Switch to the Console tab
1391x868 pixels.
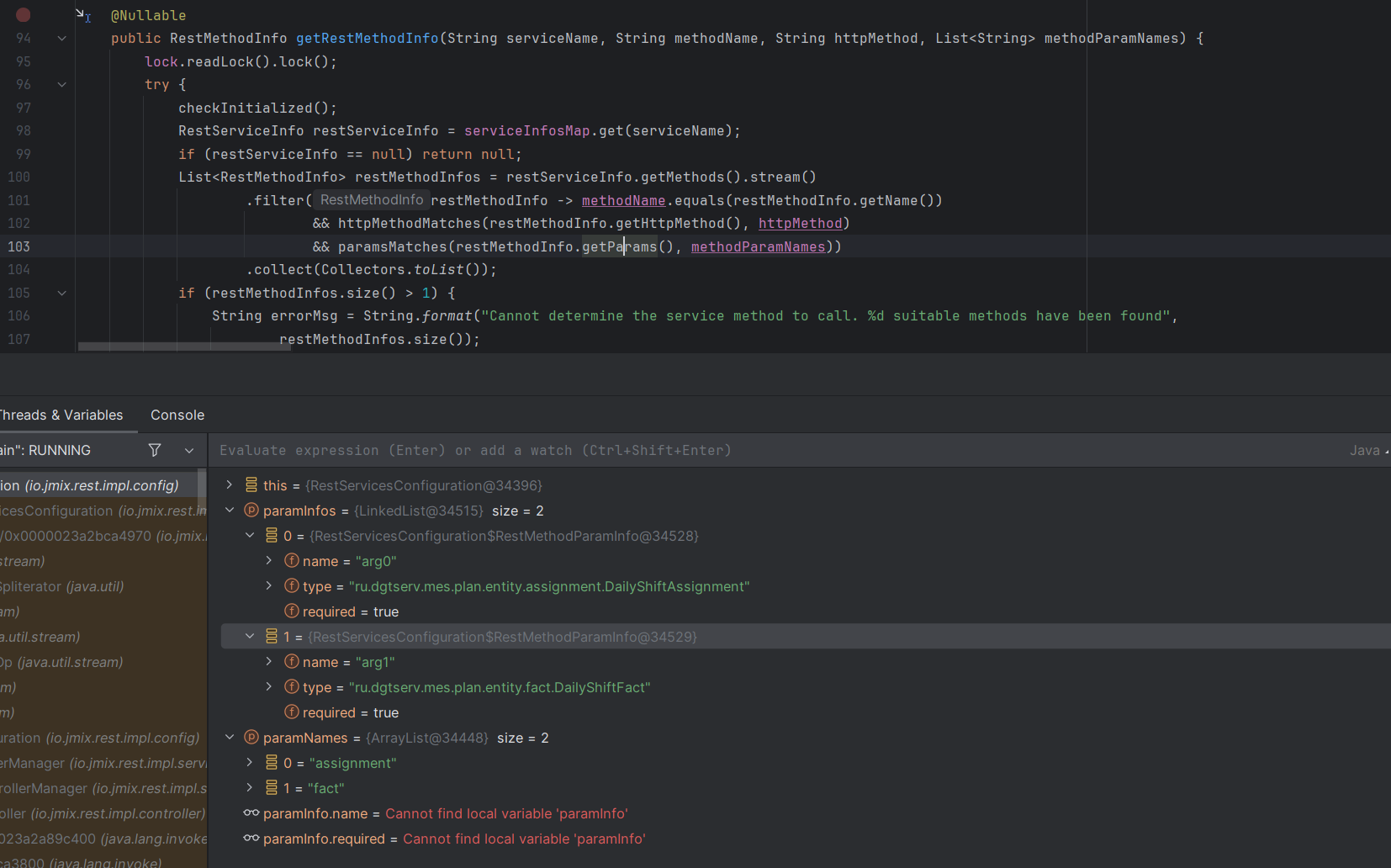[177, 415]
